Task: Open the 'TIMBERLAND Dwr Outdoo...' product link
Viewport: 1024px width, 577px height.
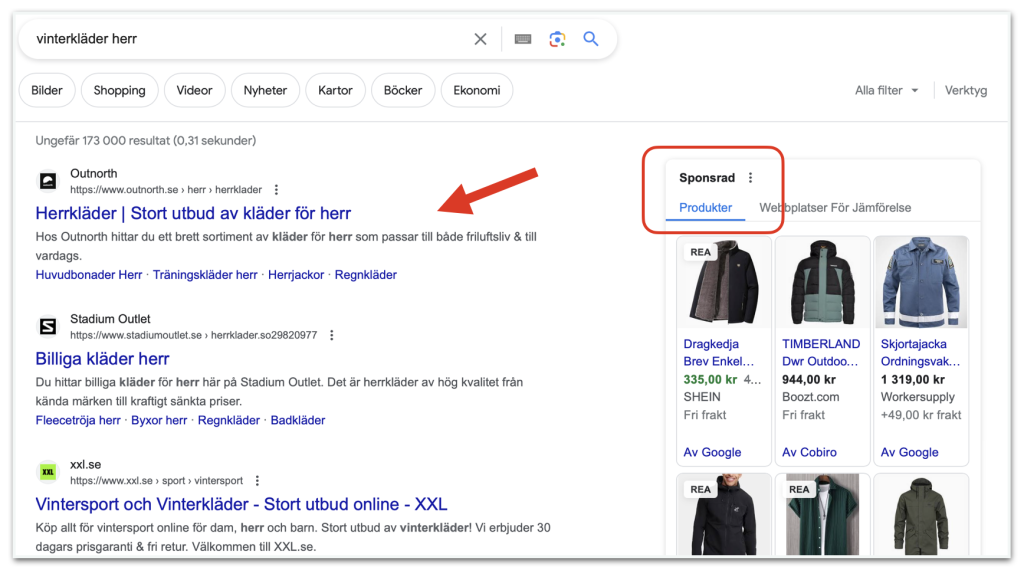Action: pos(821,352)
